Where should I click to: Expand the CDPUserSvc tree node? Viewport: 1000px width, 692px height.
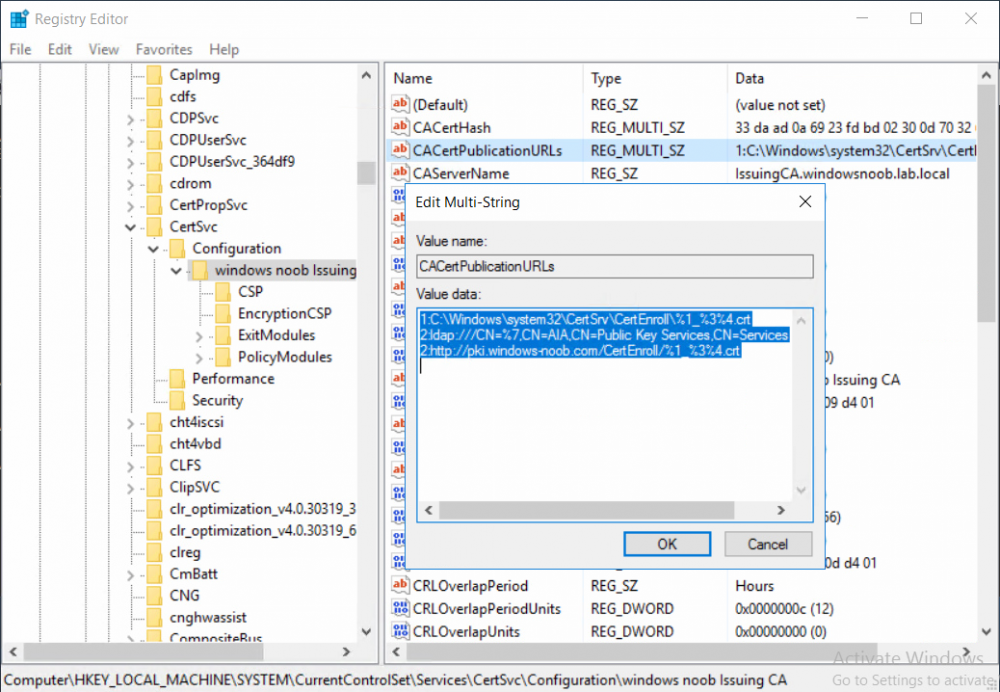(x=131, y=141)
